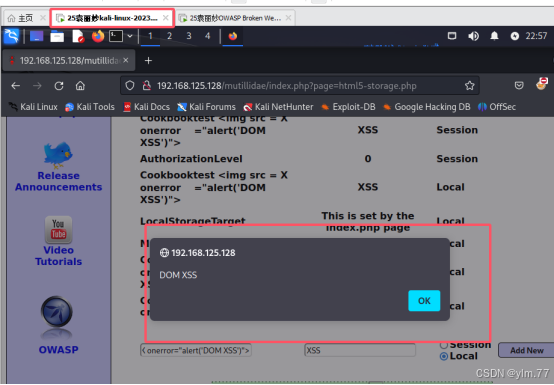Click the show desktop panel icon
The width and height of the screenshot is (554, 385).
tap(36, 36)
